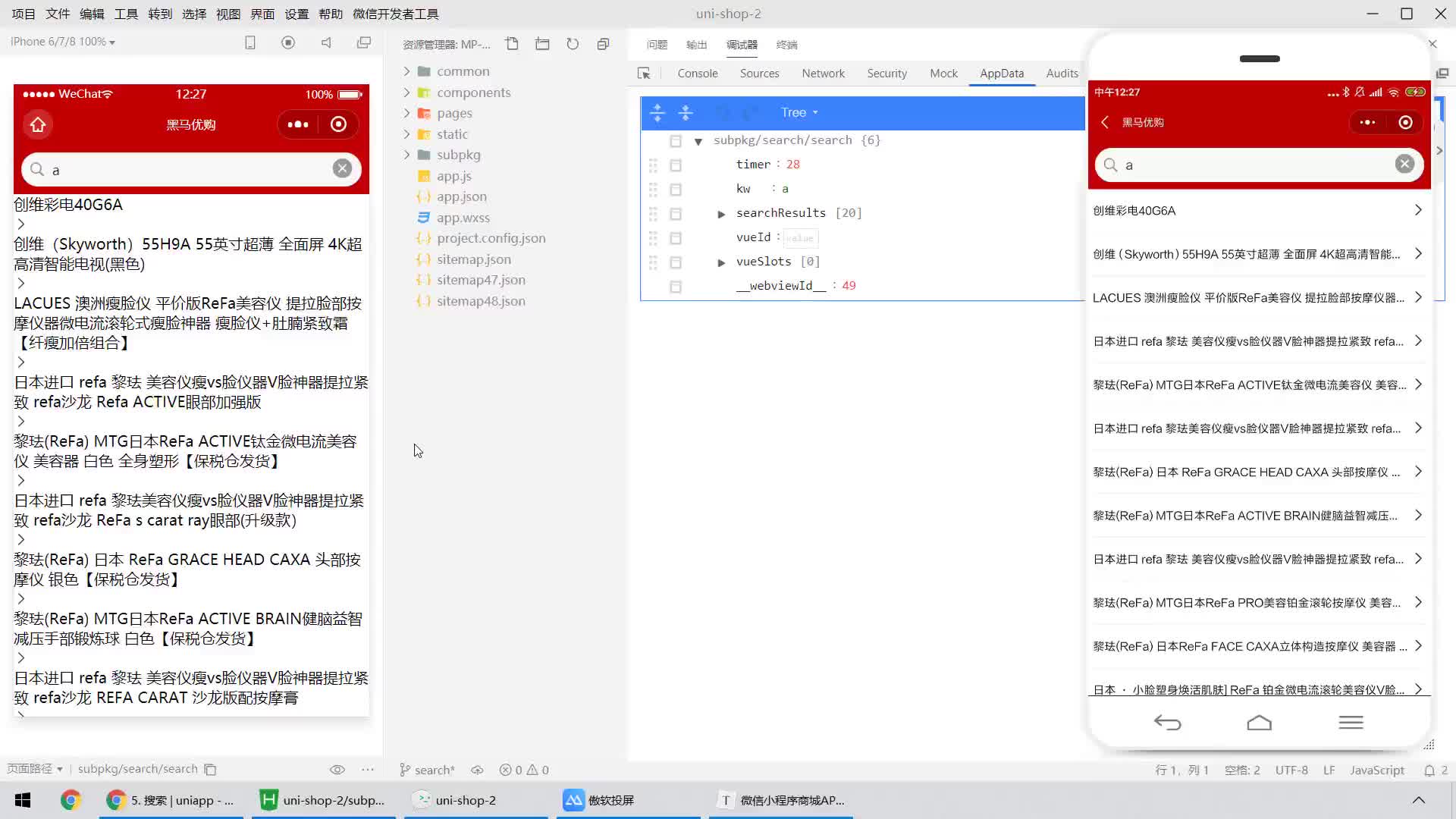Check the box for the timer row
The width and height of the screenshot is (1456, 819).
coord(676,165)
